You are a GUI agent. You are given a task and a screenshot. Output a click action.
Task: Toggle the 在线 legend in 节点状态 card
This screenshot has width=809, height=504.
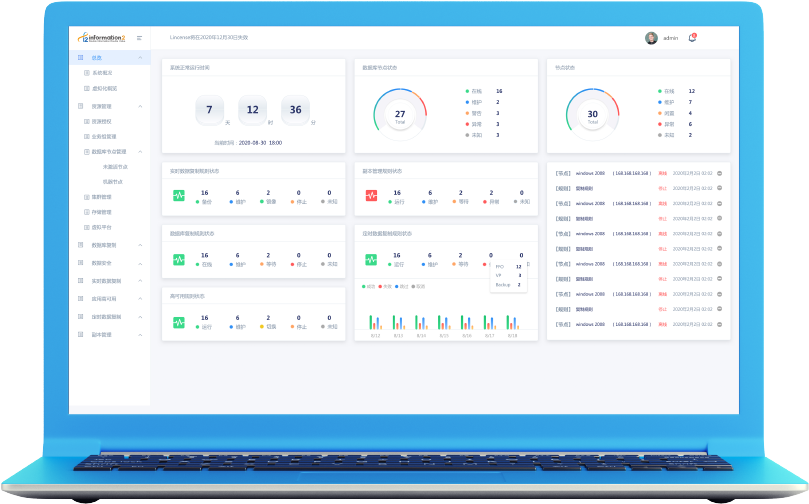click(666, 91)
